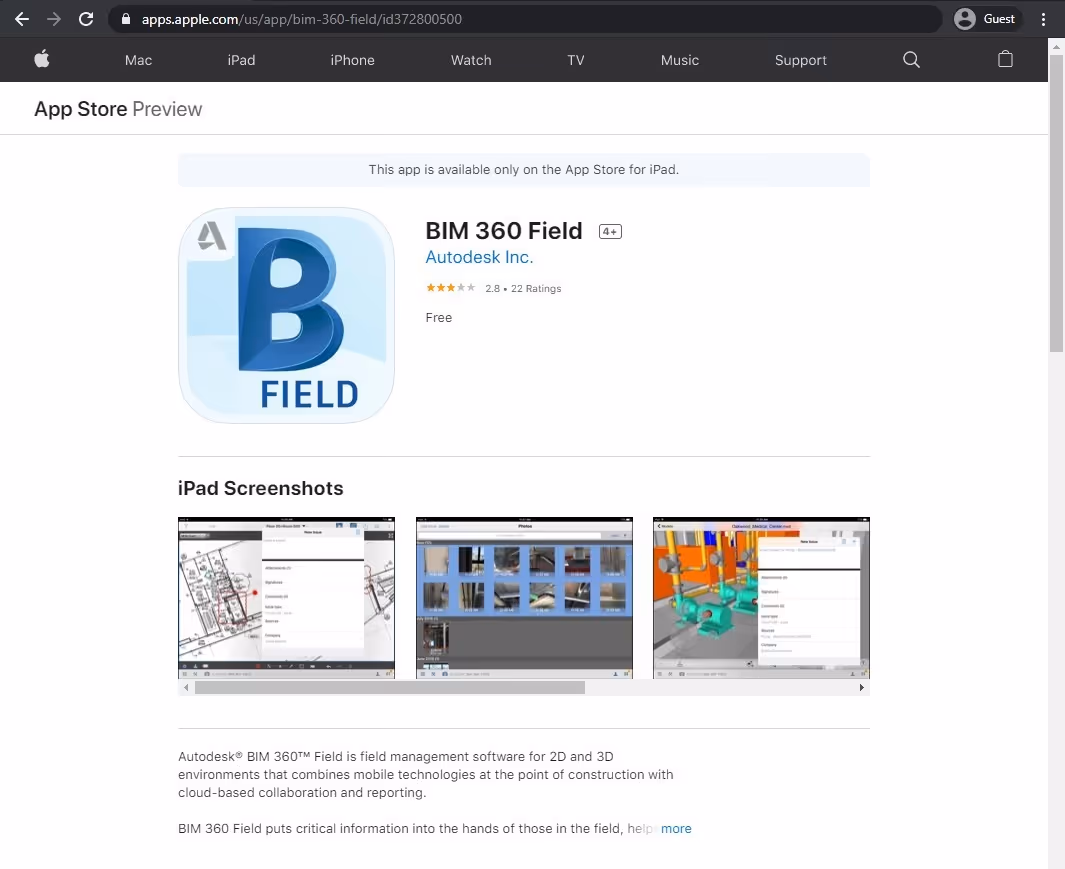Open the Mac menu item
Viewport: 1065px width, 869px height.
[x=139, y=60]
